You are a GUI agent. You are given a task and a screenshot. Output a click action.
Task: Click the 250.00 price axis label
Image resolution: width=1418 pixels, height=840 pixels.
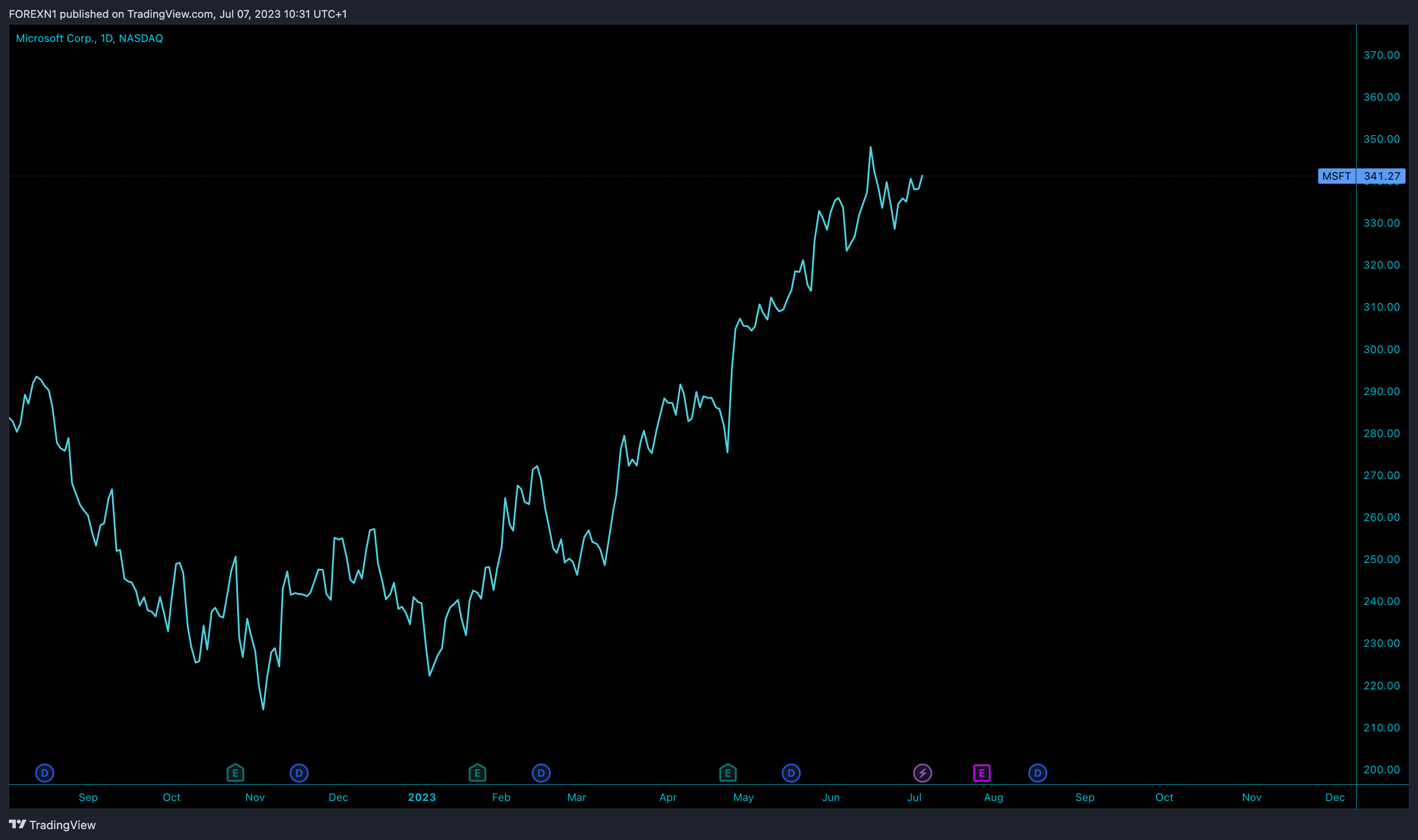1381,559
